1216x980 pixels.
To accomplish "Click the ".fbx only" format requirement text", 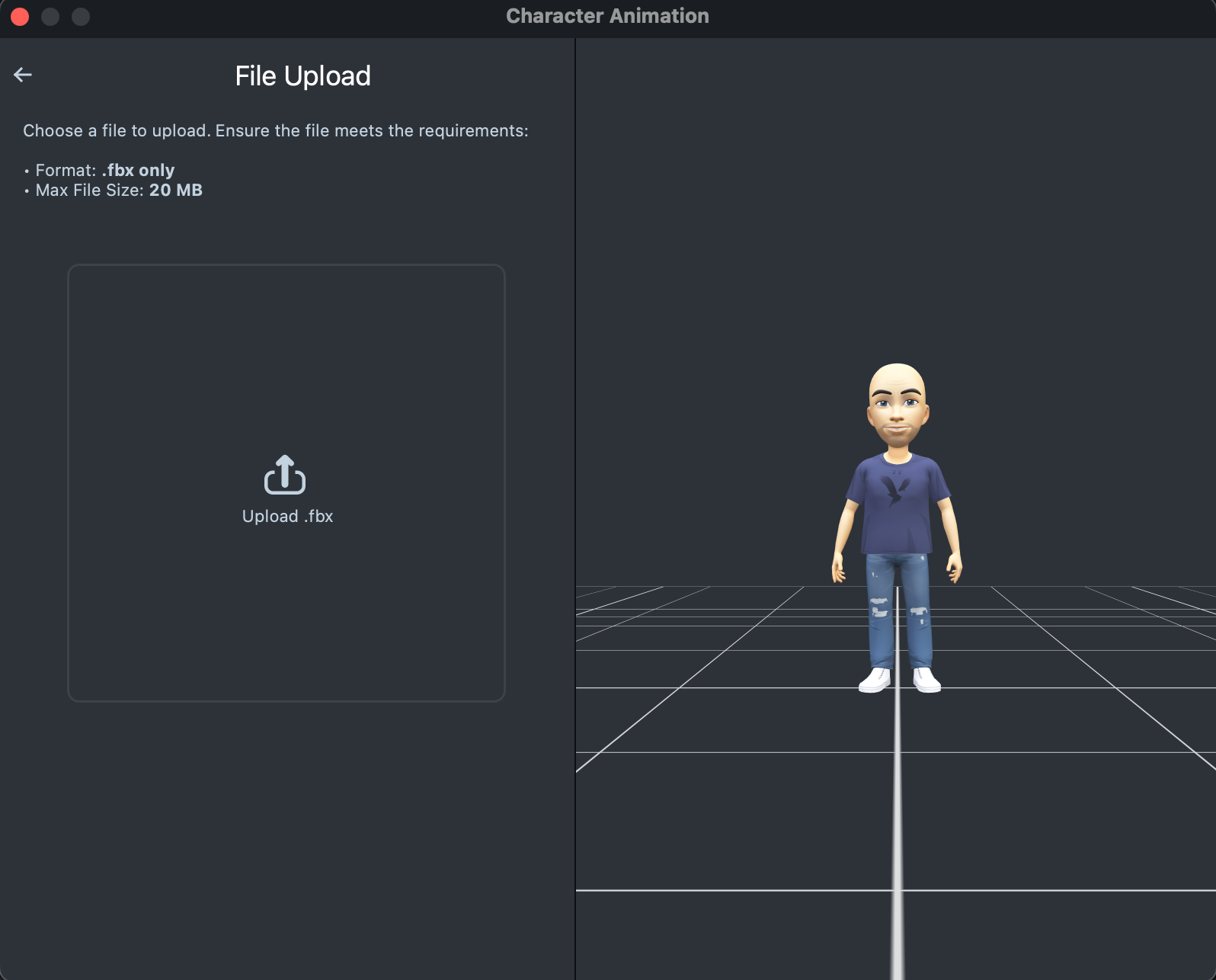I will pyautogui.click(x=138, y=170).
